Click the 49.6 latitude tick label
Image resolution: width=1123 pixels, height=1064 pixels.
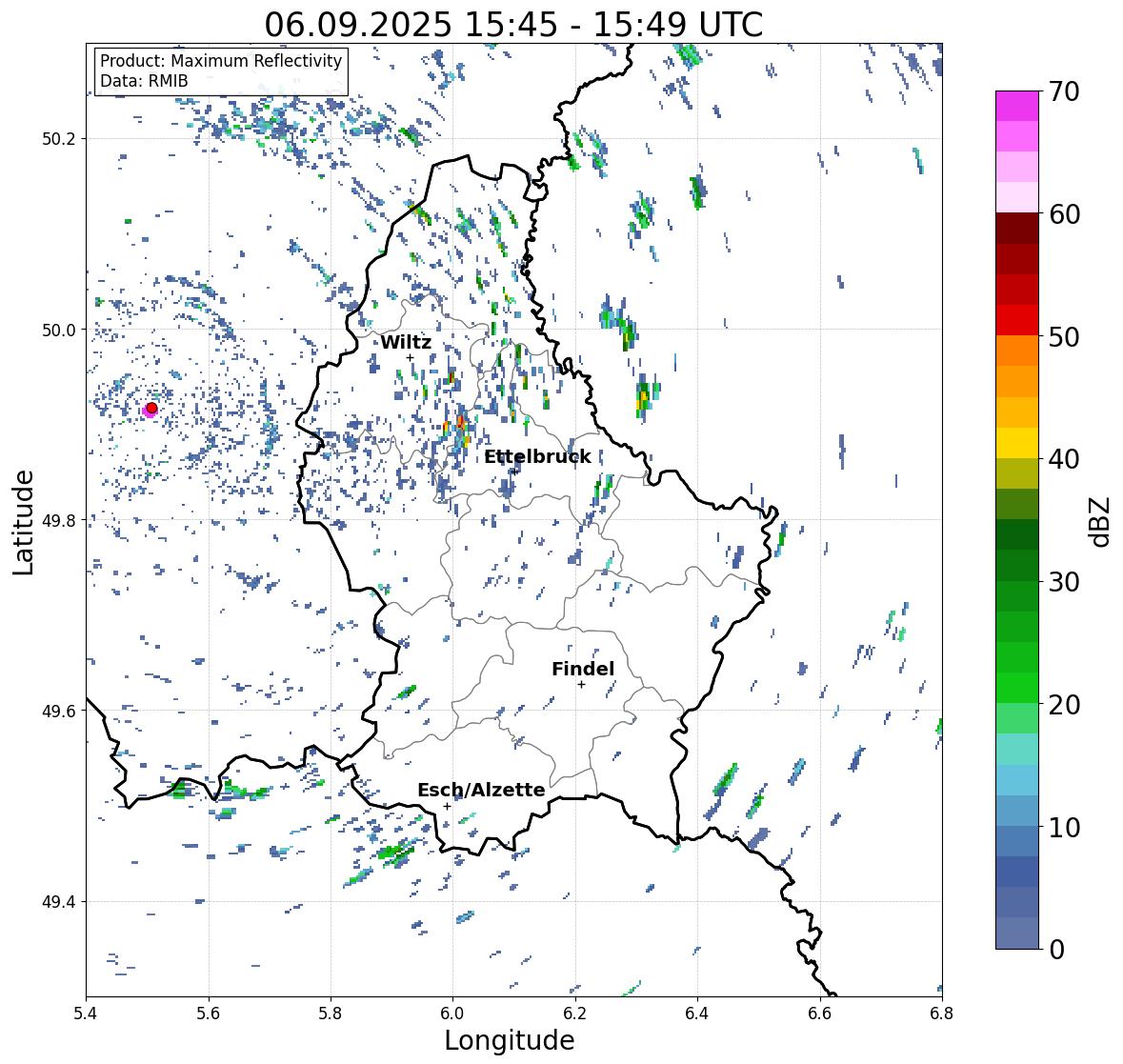59,711
